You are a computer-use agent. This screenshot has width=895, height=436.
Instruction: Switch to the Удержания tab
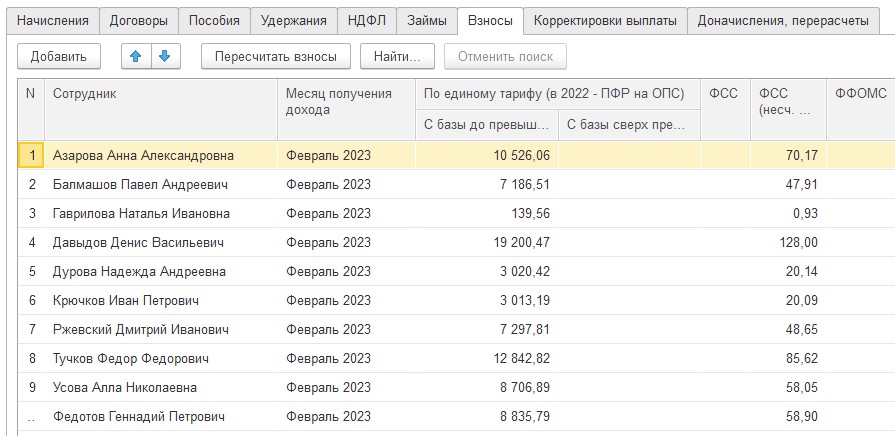[293, 20]
